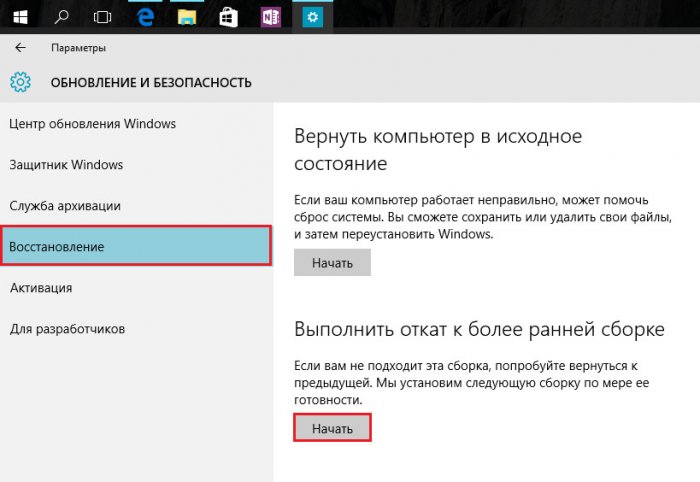This screenshot has width=700, height=482.
Task: Click heading Выполнить откат к более ранней сборке
Action: (479, 329)
